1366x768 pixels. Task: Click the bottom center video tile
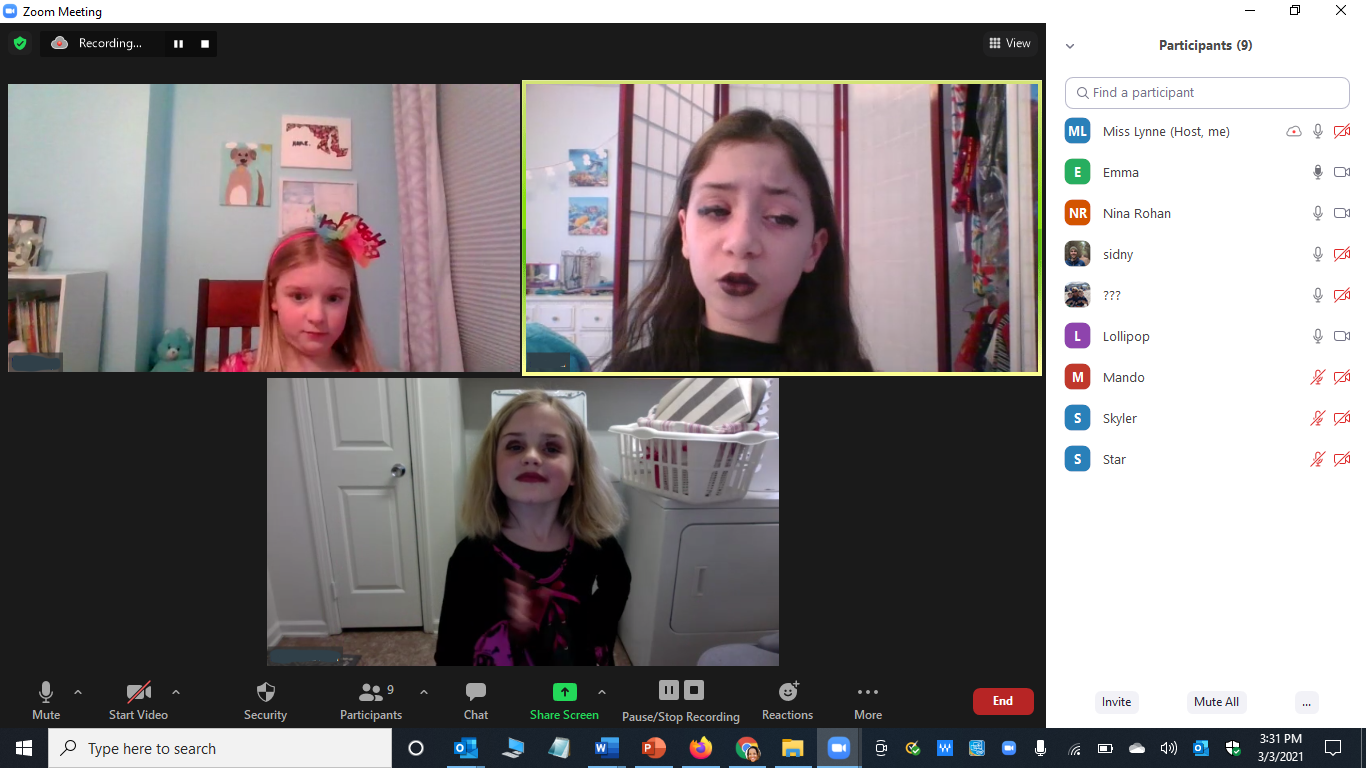[x=523, y=522]
